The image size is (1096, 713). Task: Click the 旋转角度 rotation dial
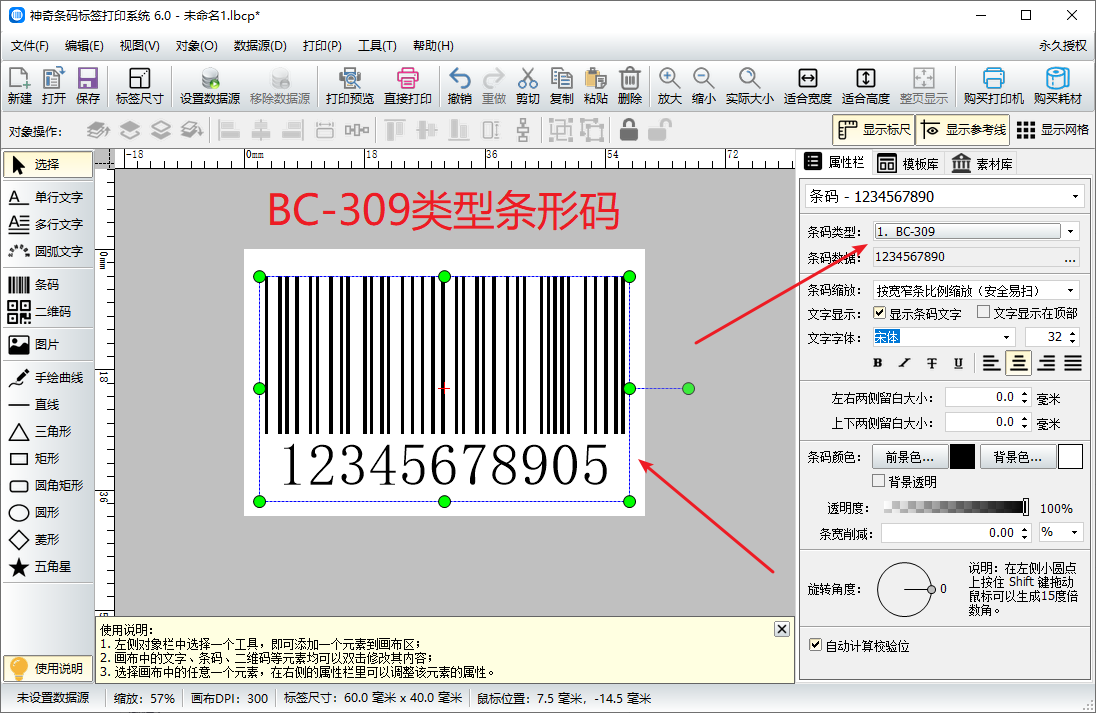(x=904, y=589)
